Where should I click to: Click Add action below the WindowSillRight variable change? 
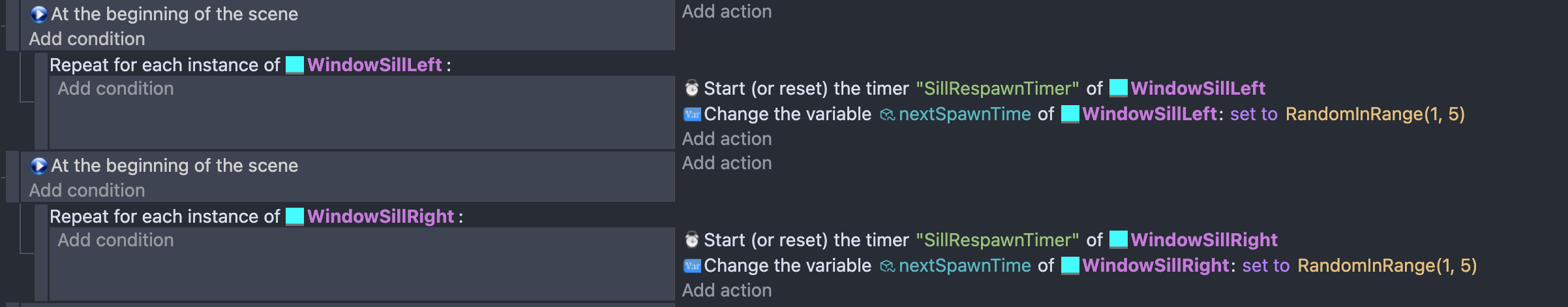[x=727, y=290]
